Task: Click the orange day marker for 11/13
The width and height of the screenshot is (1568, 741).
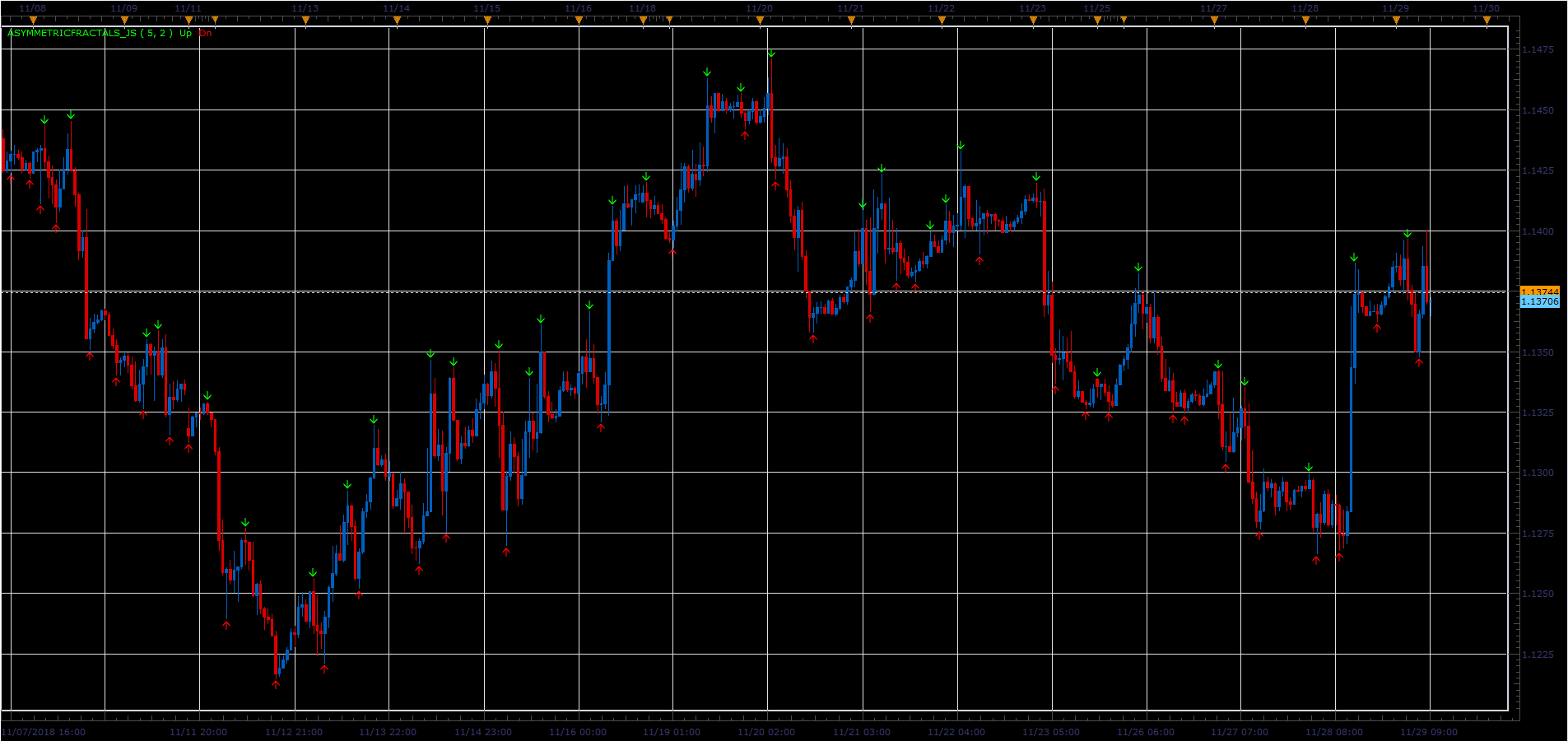Action: click(x=305, y=20)
